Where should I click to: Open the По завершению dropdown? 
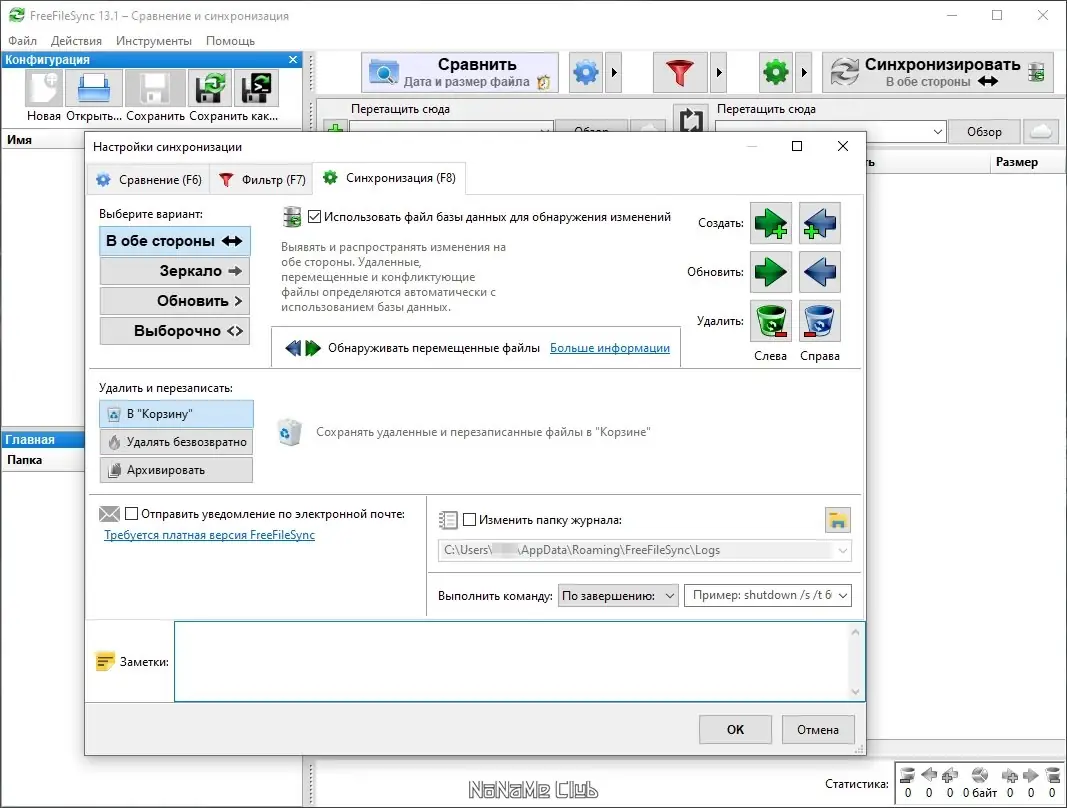pos(618,596)
